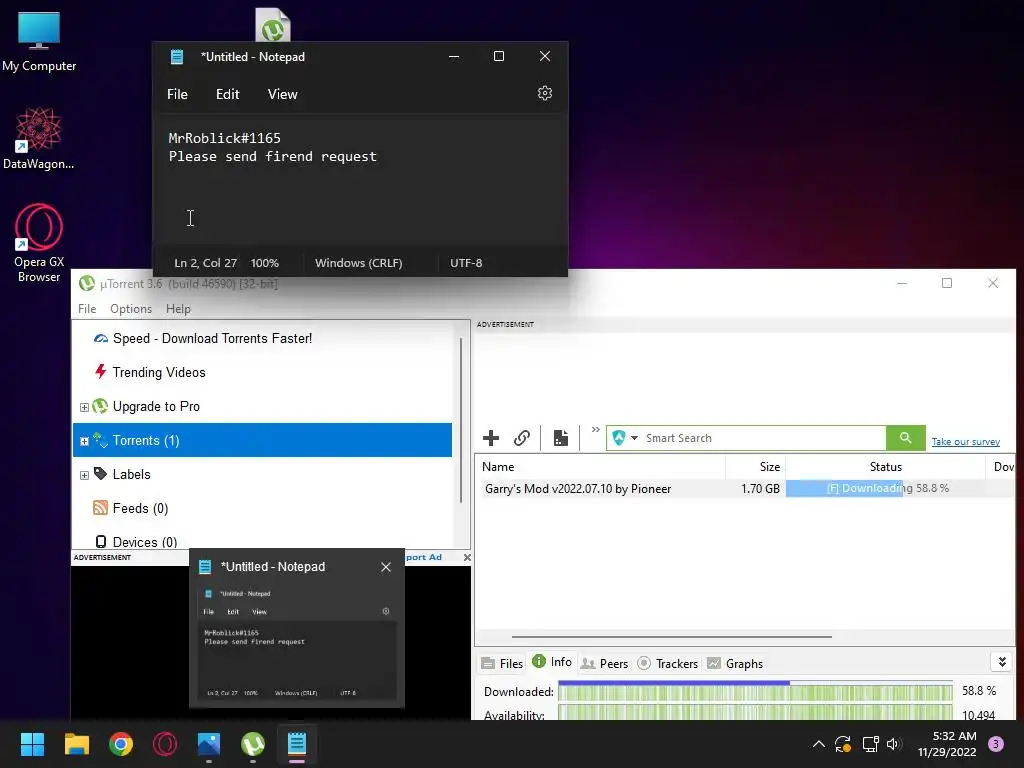
Task: Switch to the Trackers tab
Action: click(x=667, y=664)
